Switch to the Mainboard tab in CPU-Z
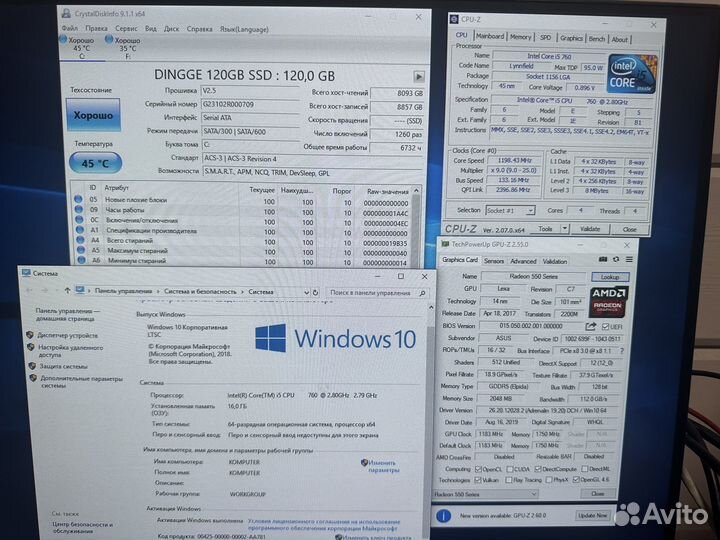Viewport: 720px width, 540px height. pyautogui.click(x=489, y=36)
